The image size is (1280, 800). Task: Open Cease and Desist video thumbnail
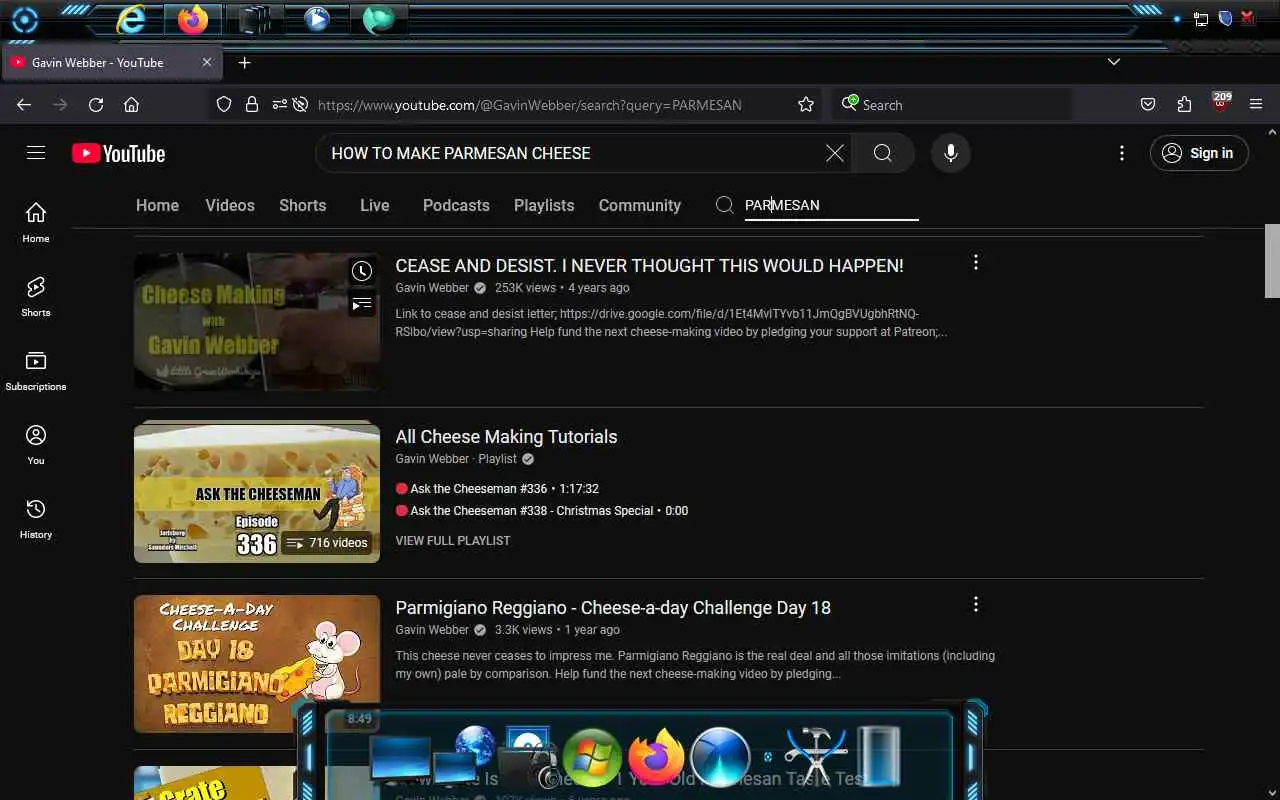tap(257, 321)
